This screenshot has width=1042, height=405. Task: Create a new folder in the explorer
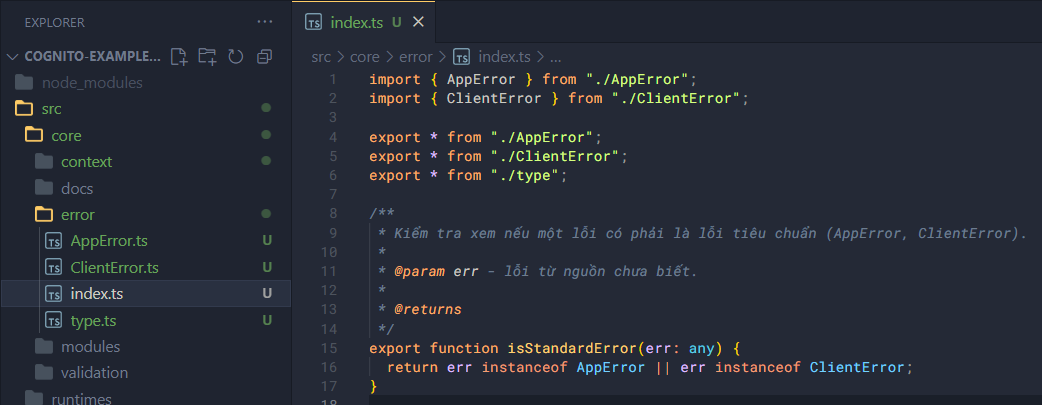point(207,57)
